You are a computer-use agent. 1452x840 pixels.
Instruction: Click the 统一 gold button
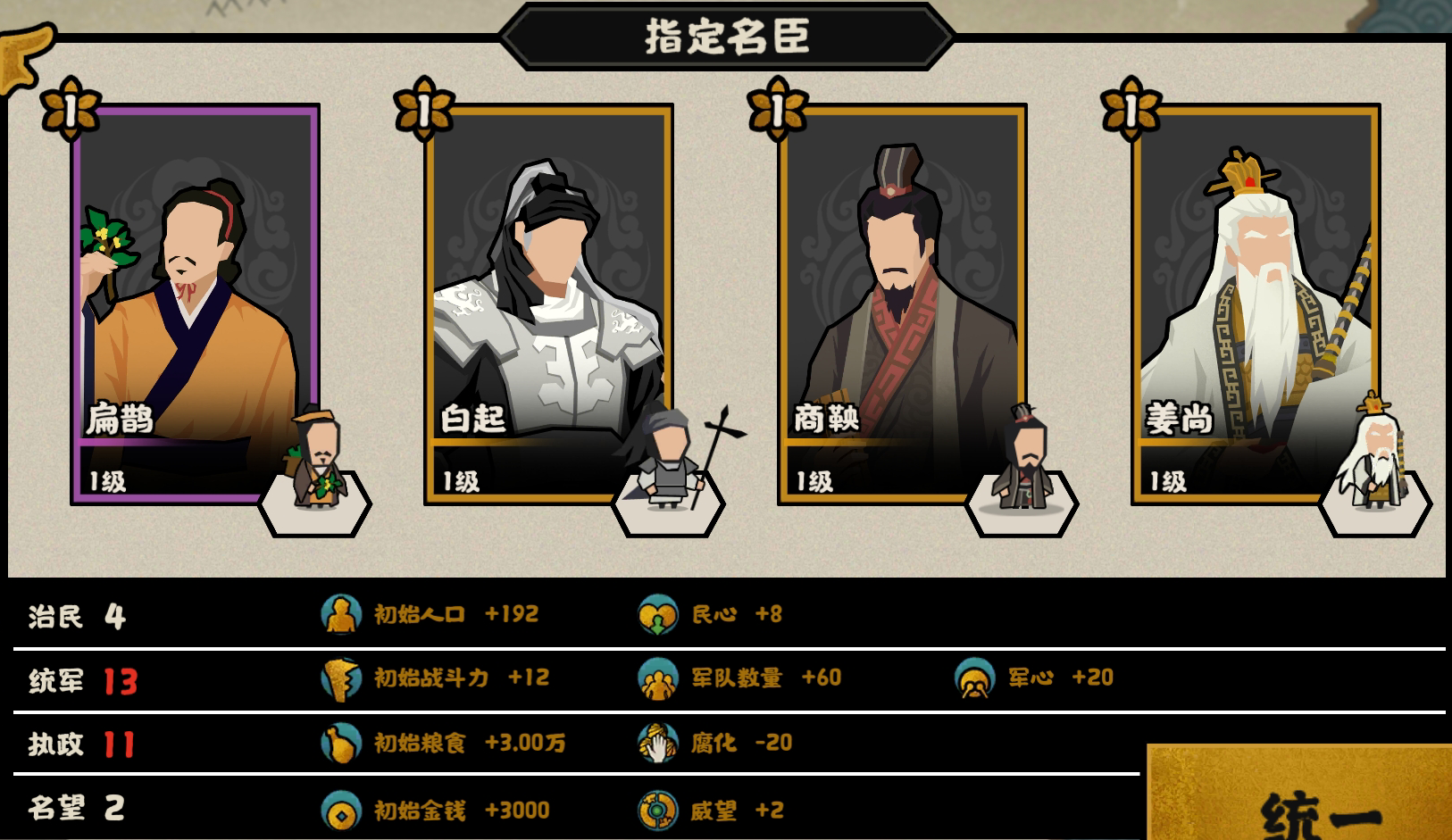(1299, 793)
